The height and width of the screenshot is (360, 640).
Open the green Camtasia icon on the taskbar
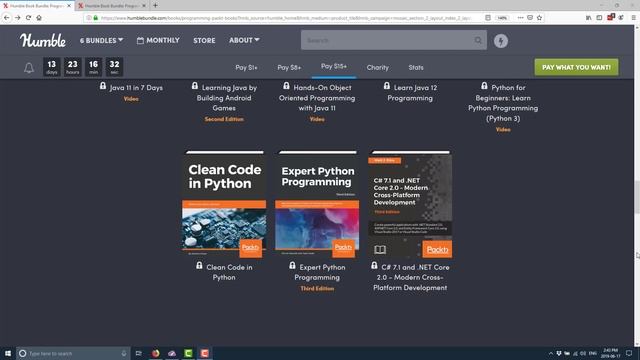[x=188, y=353]
